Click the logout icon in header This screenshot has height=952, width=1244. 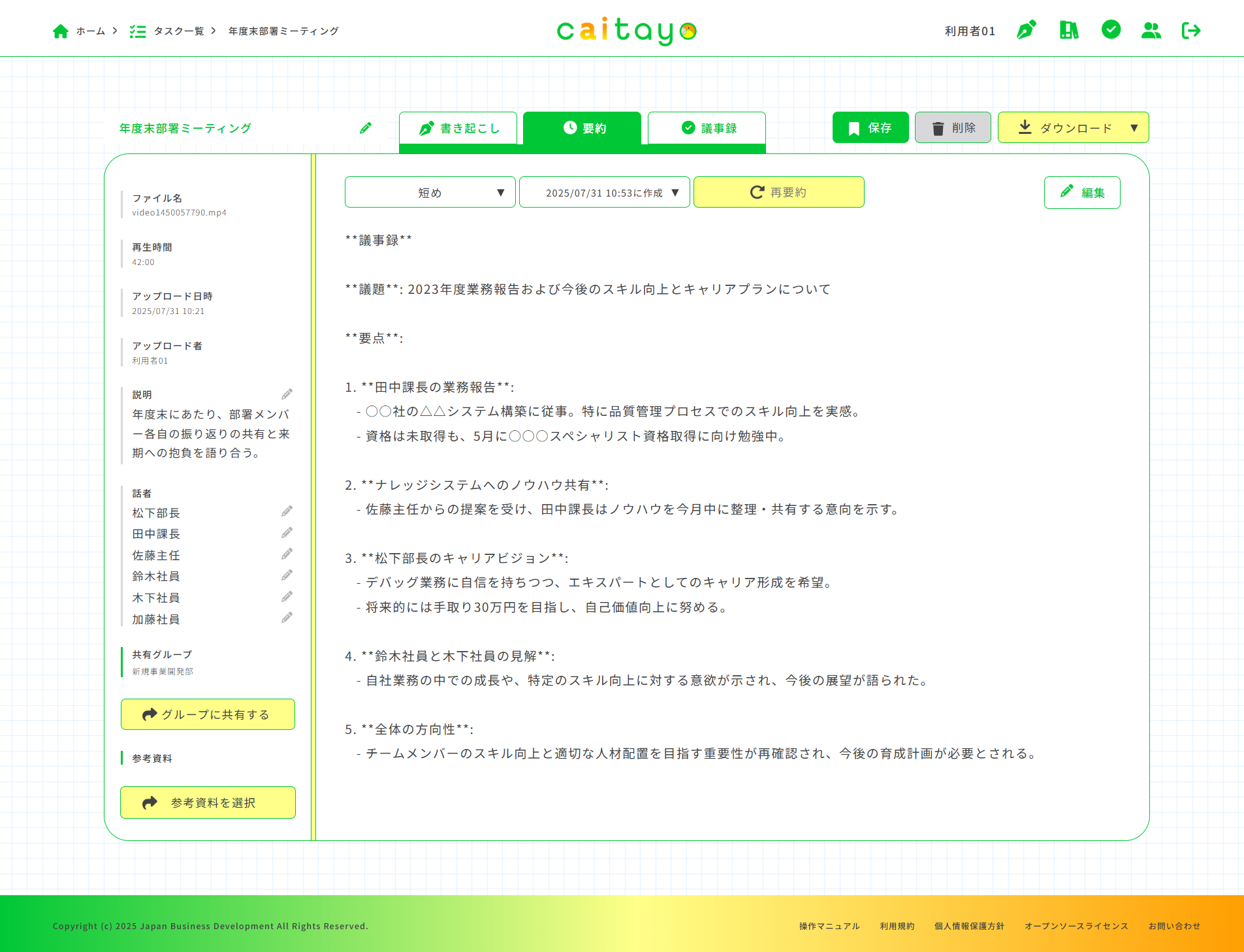[x=1191, y=30]
